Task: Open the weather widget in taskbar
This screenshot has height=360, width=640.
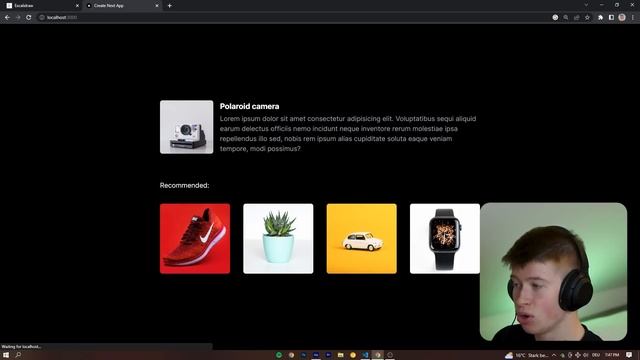Action: [x=526, y=355]
